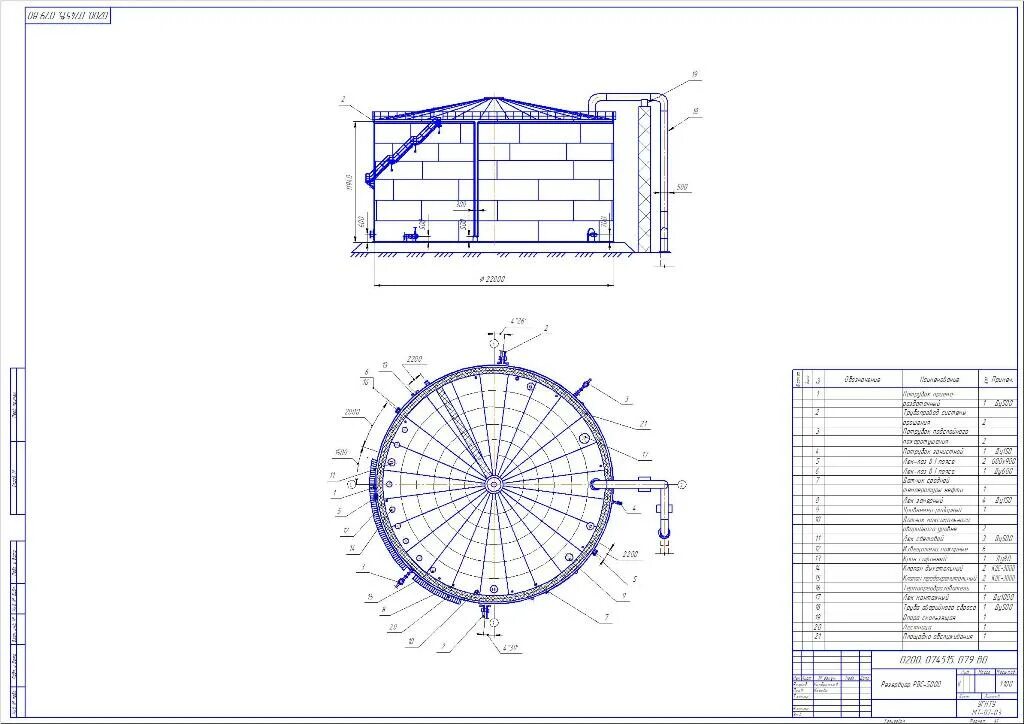This screenshot has width=1024, height=724.
Task: Click the 'Примеч.' column header
Action: point(1003,379)
